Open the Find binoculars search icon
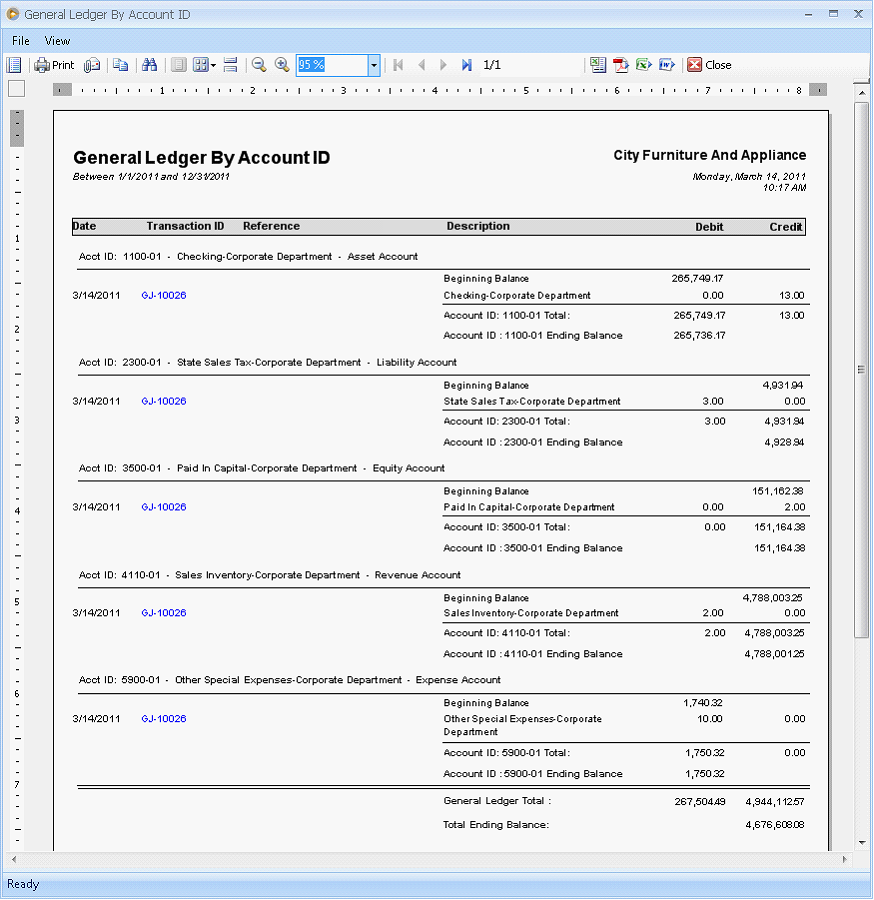 [148, 65]
